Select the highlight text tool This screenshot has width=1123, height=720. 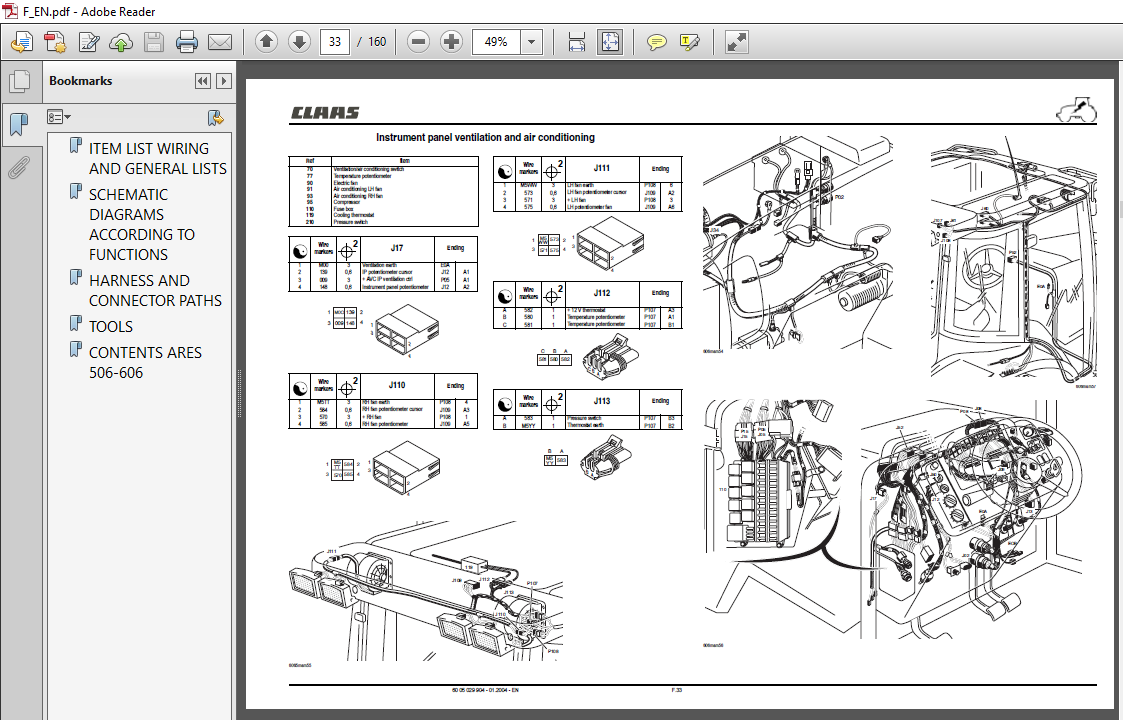coord(690,42)
